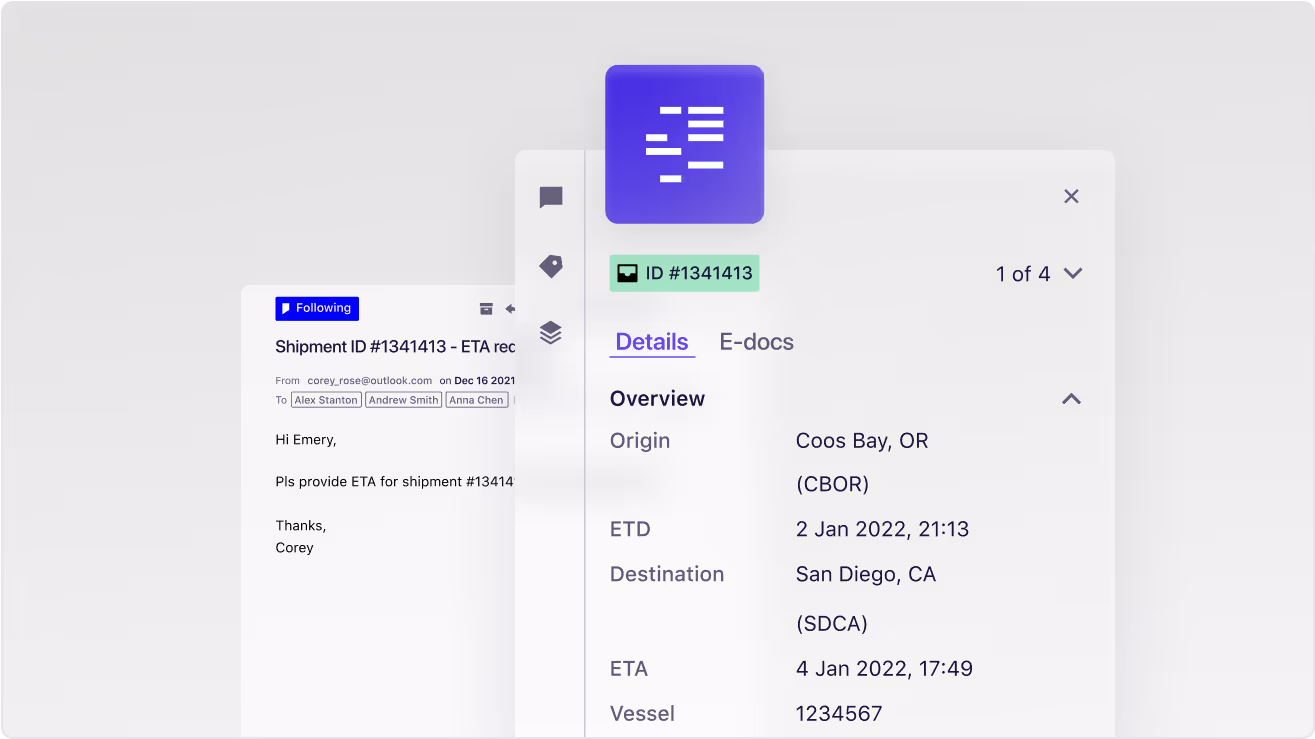Click destination value San Diego, CA

tap(866, 574)
